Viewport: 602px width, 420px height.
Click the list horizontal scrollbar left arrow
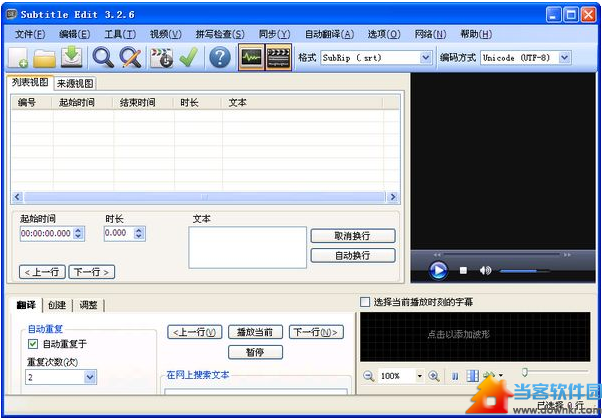17,197
